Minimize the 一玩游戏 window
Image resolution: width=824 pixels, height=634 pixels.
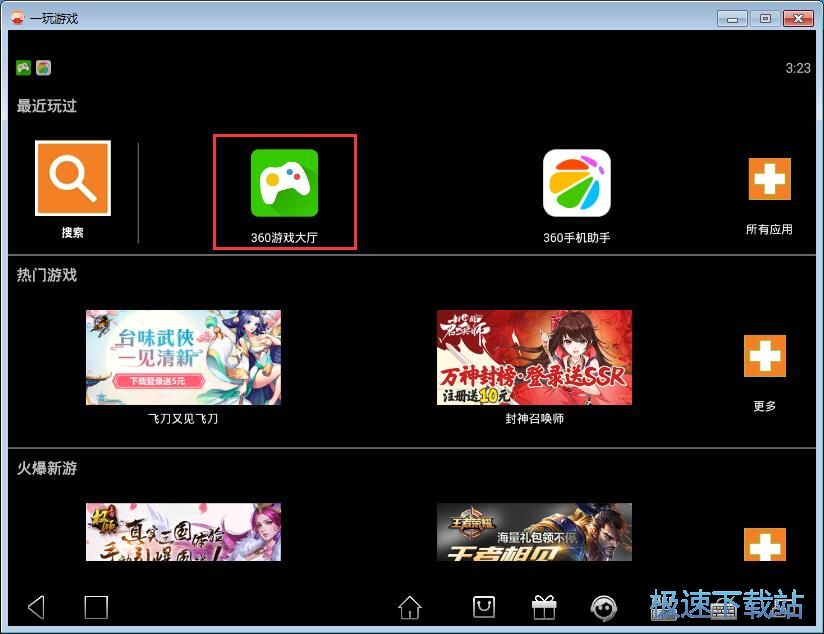[x=732, y=19]
